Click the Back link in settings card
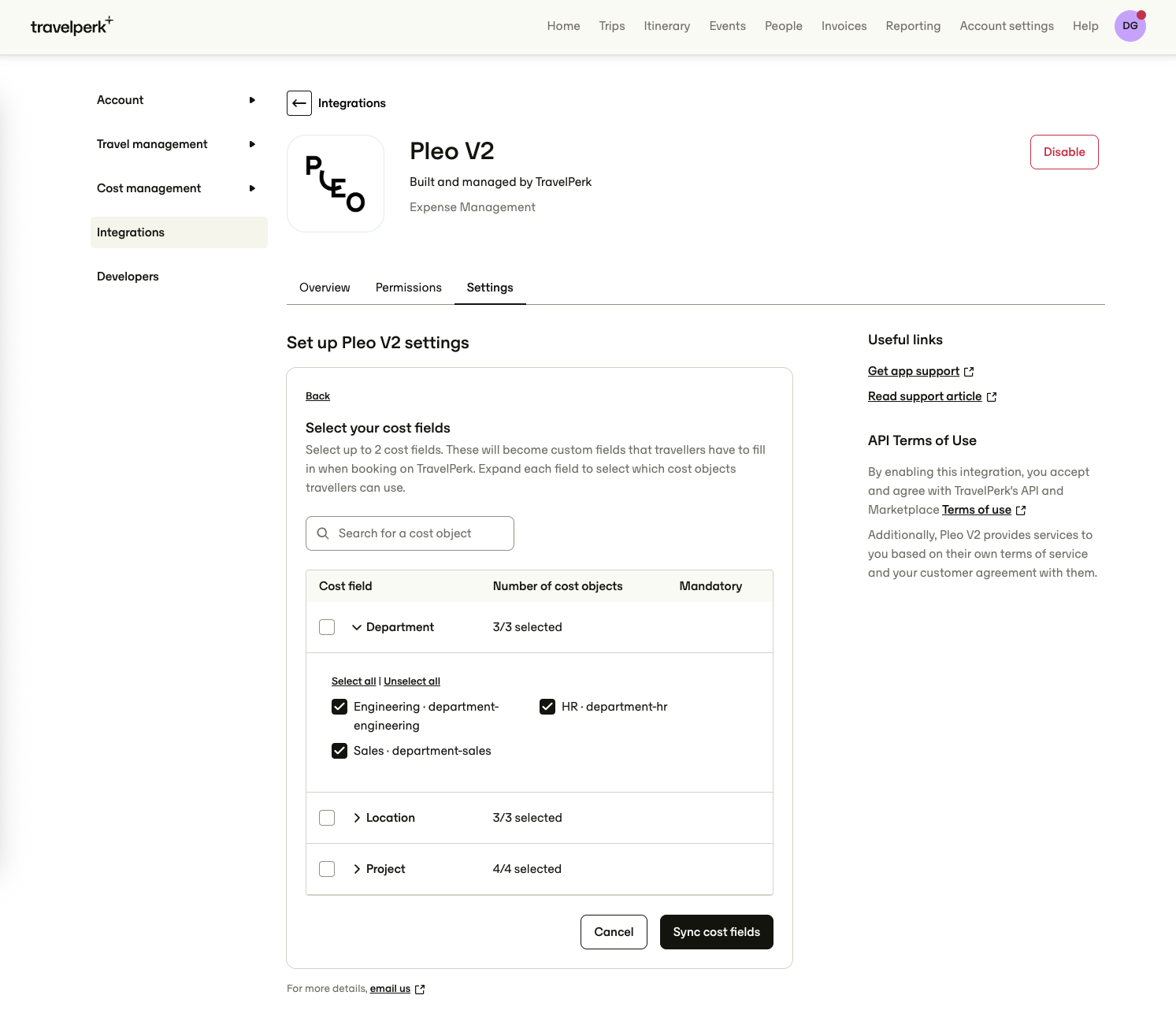1176x1025 pixels. pyautogui.click(x=317, y=396)
